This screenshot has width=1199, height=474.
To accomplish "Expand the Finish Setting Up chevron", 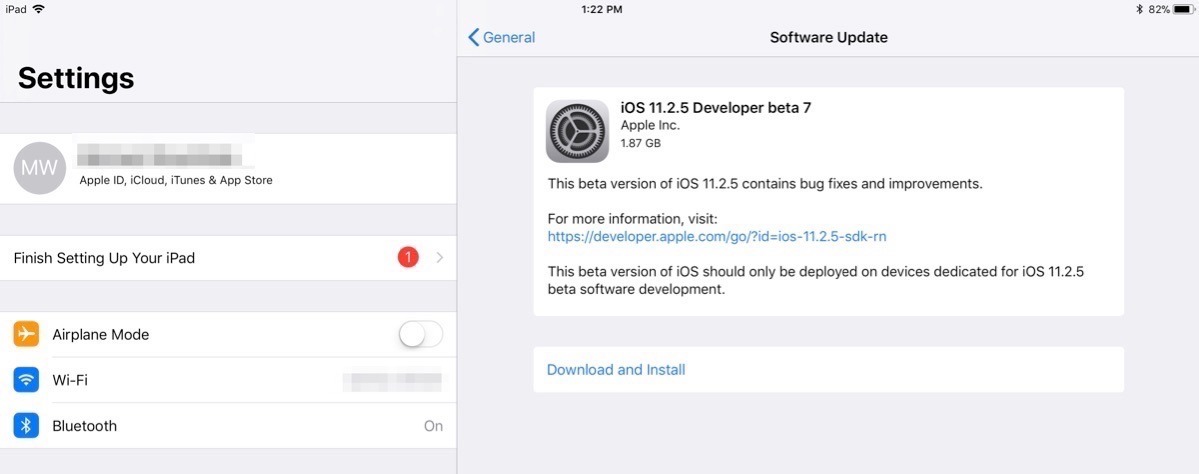I will (440, 258).
